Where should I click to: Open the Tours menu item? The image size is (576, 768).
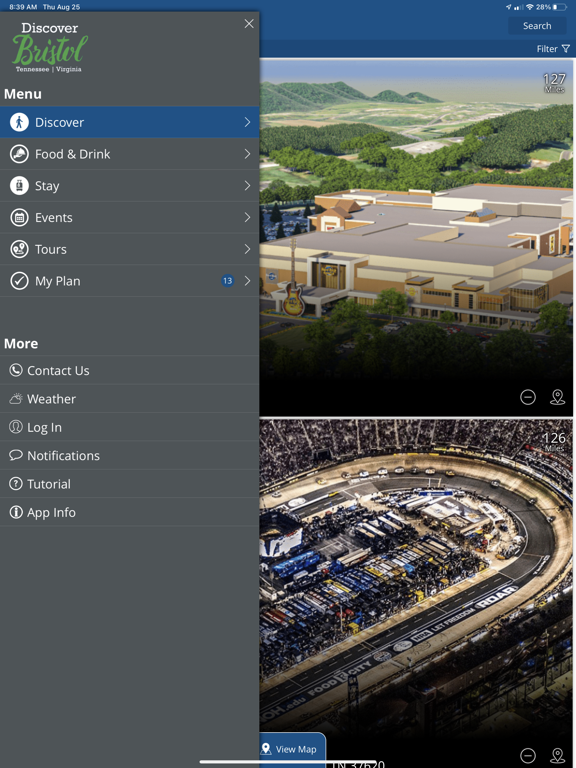tap(129, 249)
